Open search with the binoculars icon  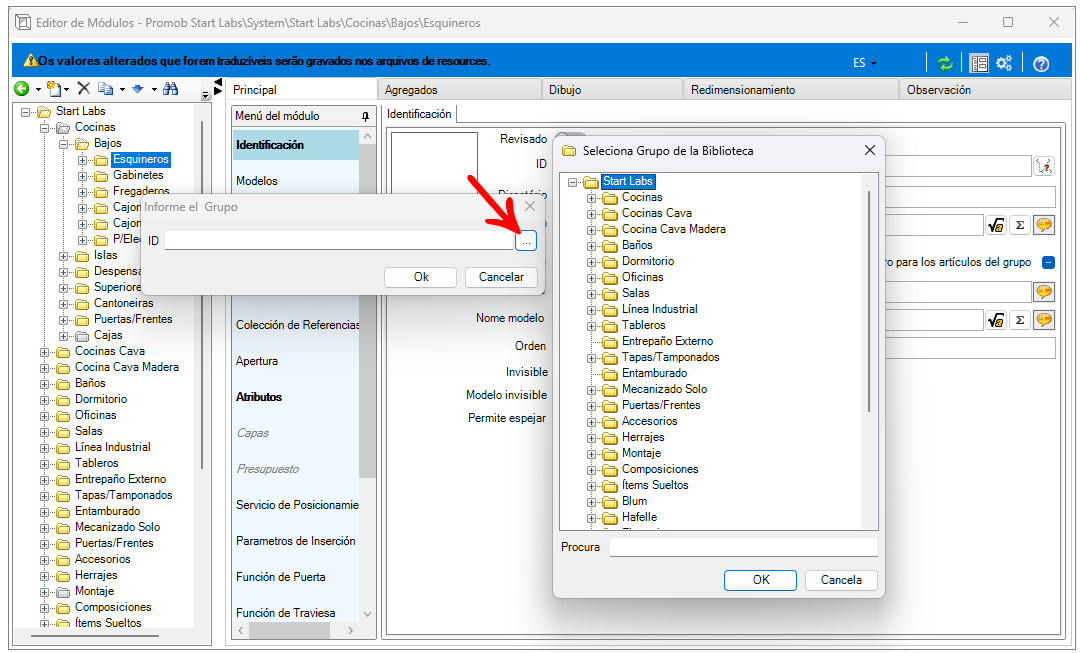click(x=171, y=88)
